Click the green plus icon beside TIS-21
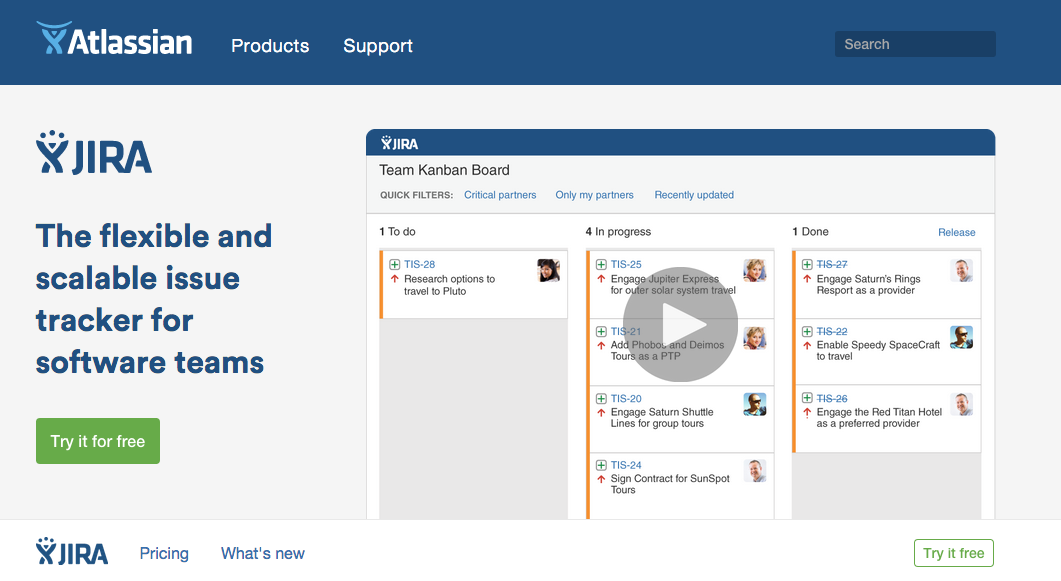The height and width of the screenshot is (581, 1061). click(x=601, y=331)
